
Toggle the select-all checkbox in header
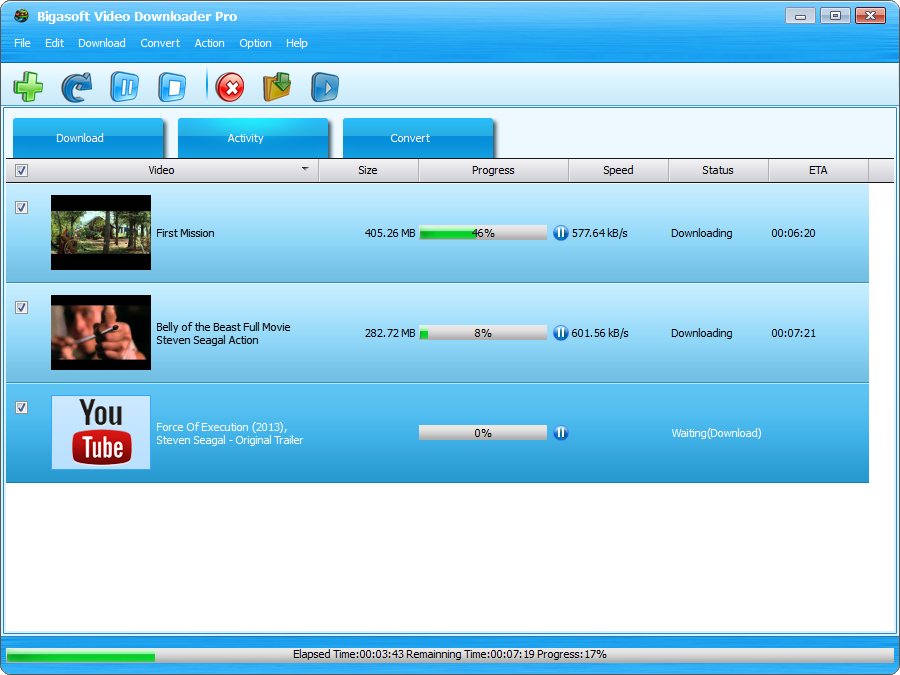click(21, 170)
